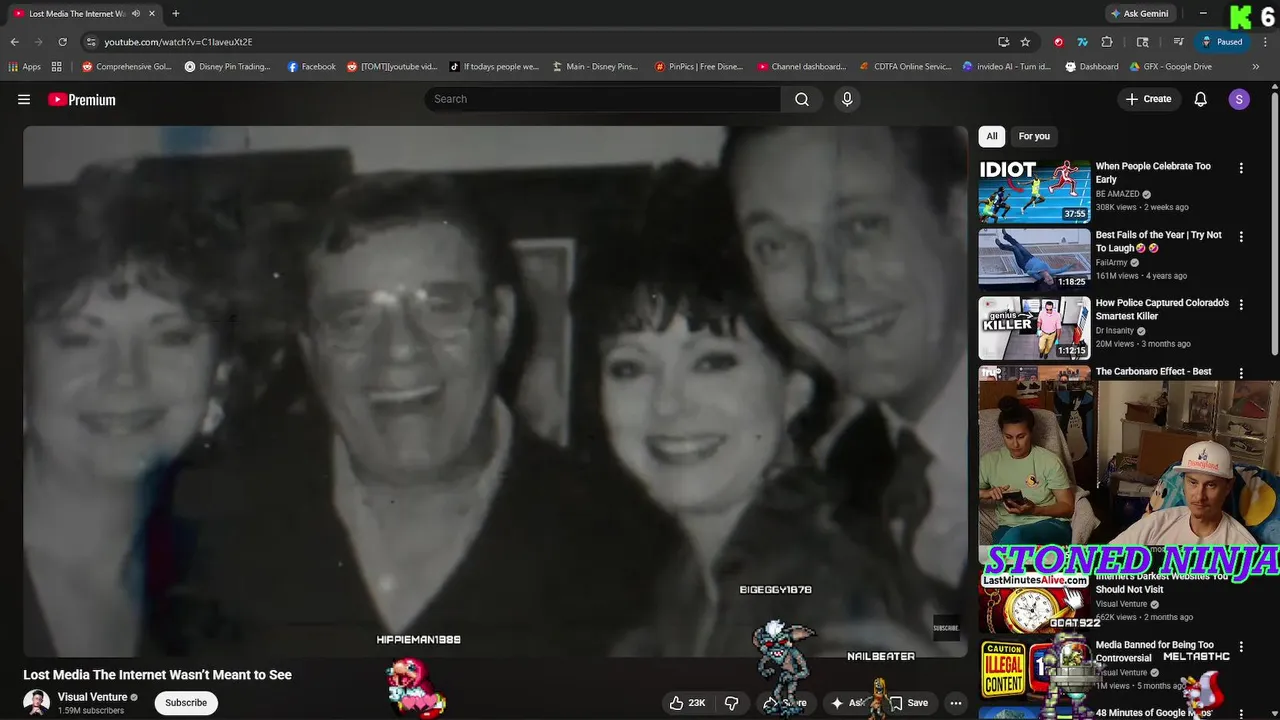Bookmark this page with the star icon
Screen dimensions: 1280x720
pos(1025,42)
